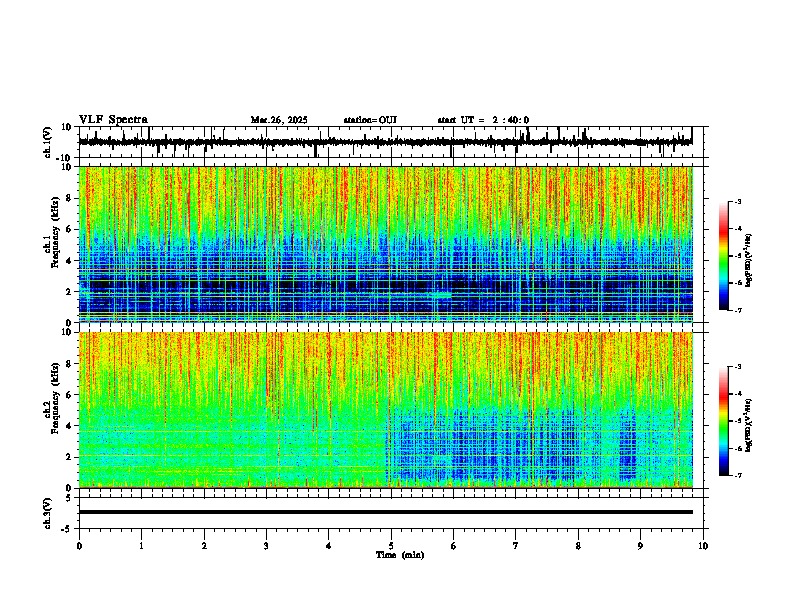Viewport: 792px width, 612px height.
Task: Click the "-7" tick on the ch.2 color bar
Action: pos(737,475)
